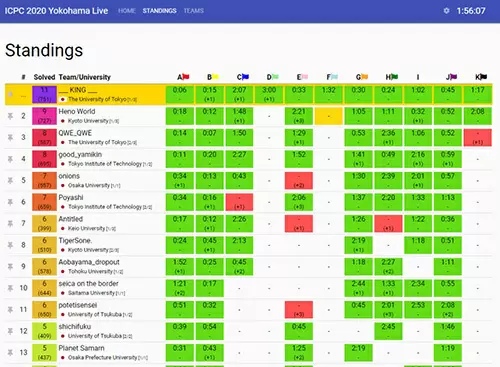The image size is (500, 367).
Task: Click the problem B yellow flag
Action: coord(215,77)
